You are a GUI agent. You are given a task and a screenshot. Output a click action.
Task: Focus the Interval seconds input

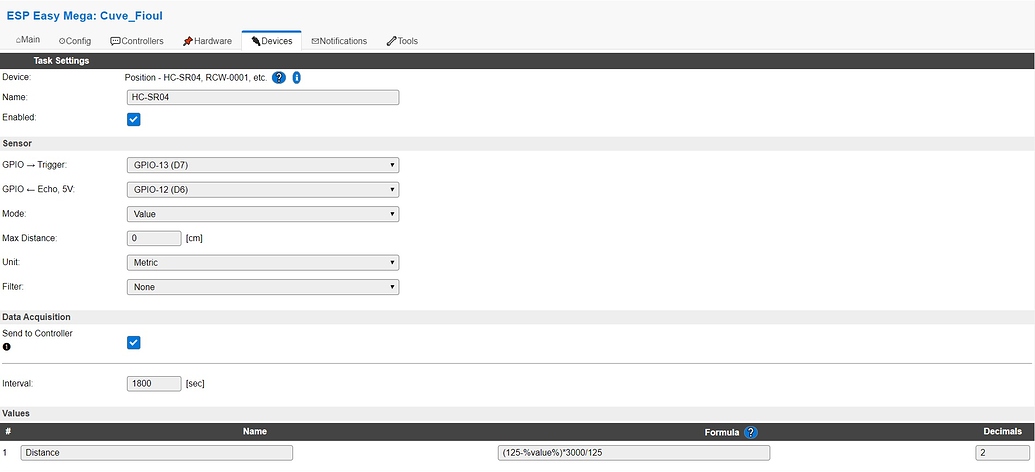155,383
